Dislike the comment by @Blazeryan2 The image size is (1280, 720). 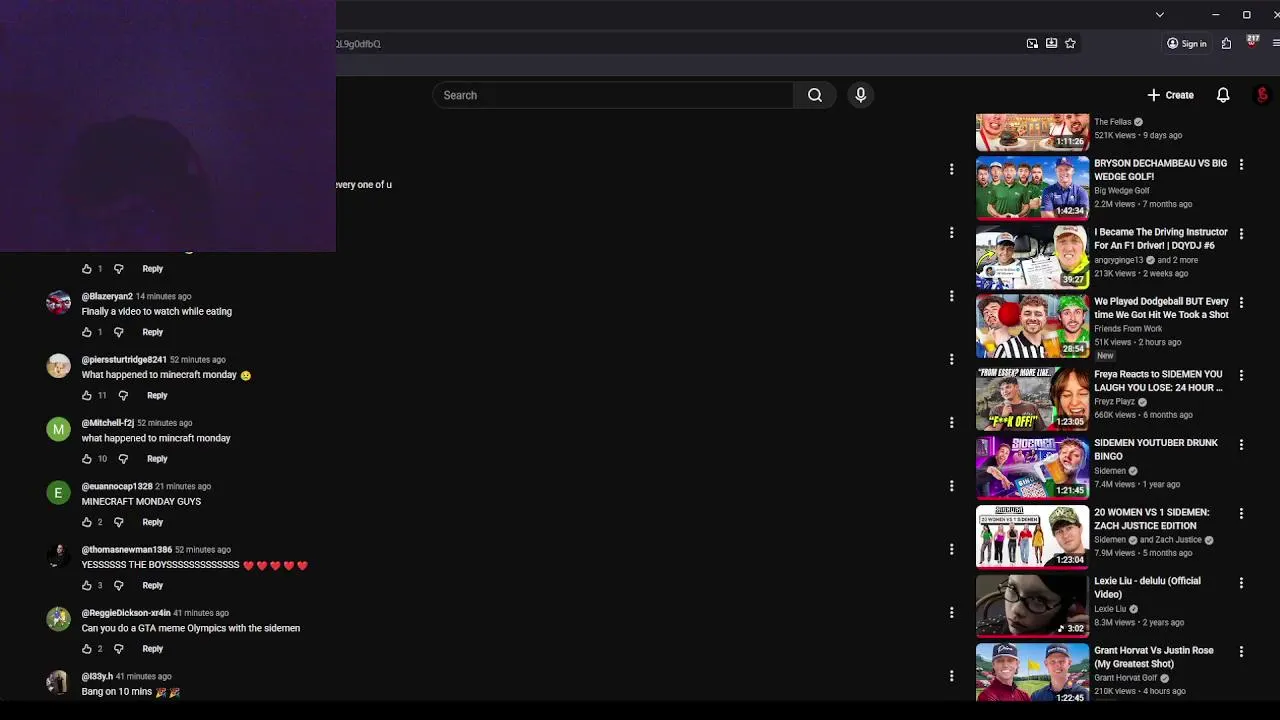[x=118, y=332]
